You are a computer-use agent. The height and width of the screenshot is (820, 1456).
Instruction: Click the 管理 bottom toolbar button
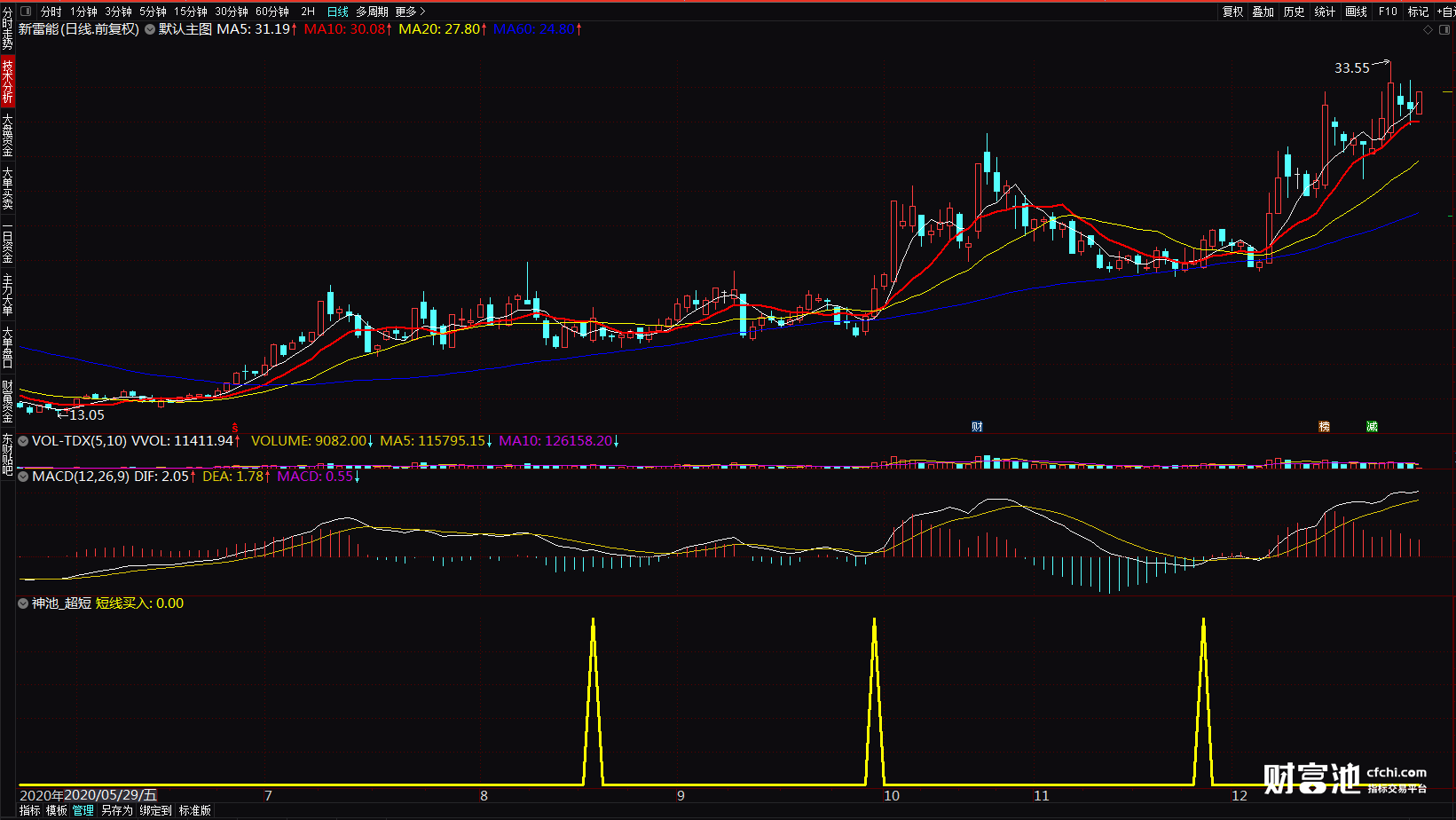coord(83,811)
